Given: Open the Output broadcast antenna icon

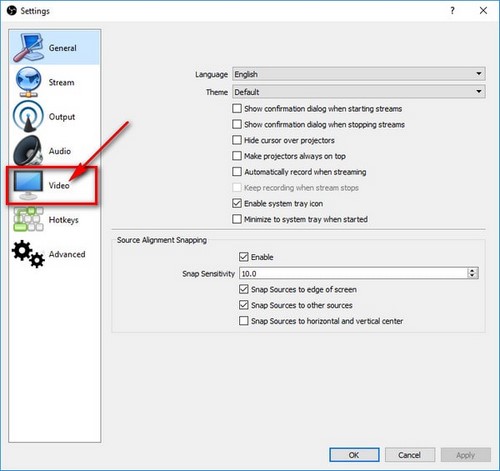Looking at the screenshot, I should tap(28, 116).
